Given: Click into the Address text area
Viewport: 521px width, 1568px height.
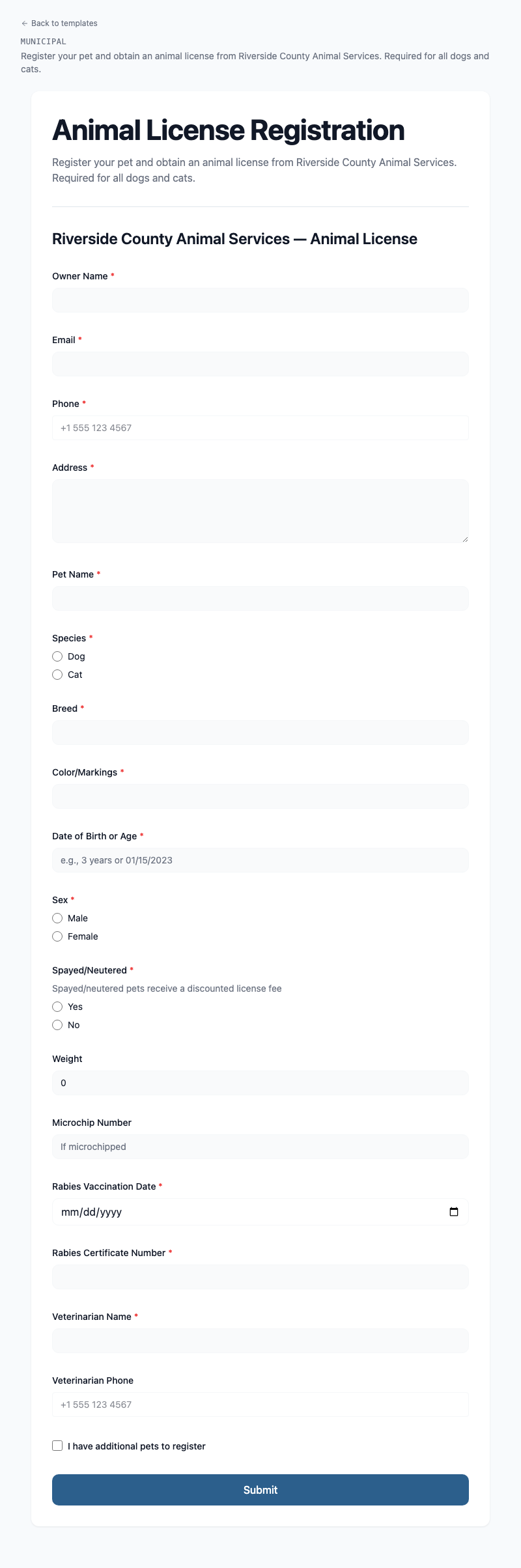Looking at the screenshot, I should pyautogui.click(x=260, y=511).
